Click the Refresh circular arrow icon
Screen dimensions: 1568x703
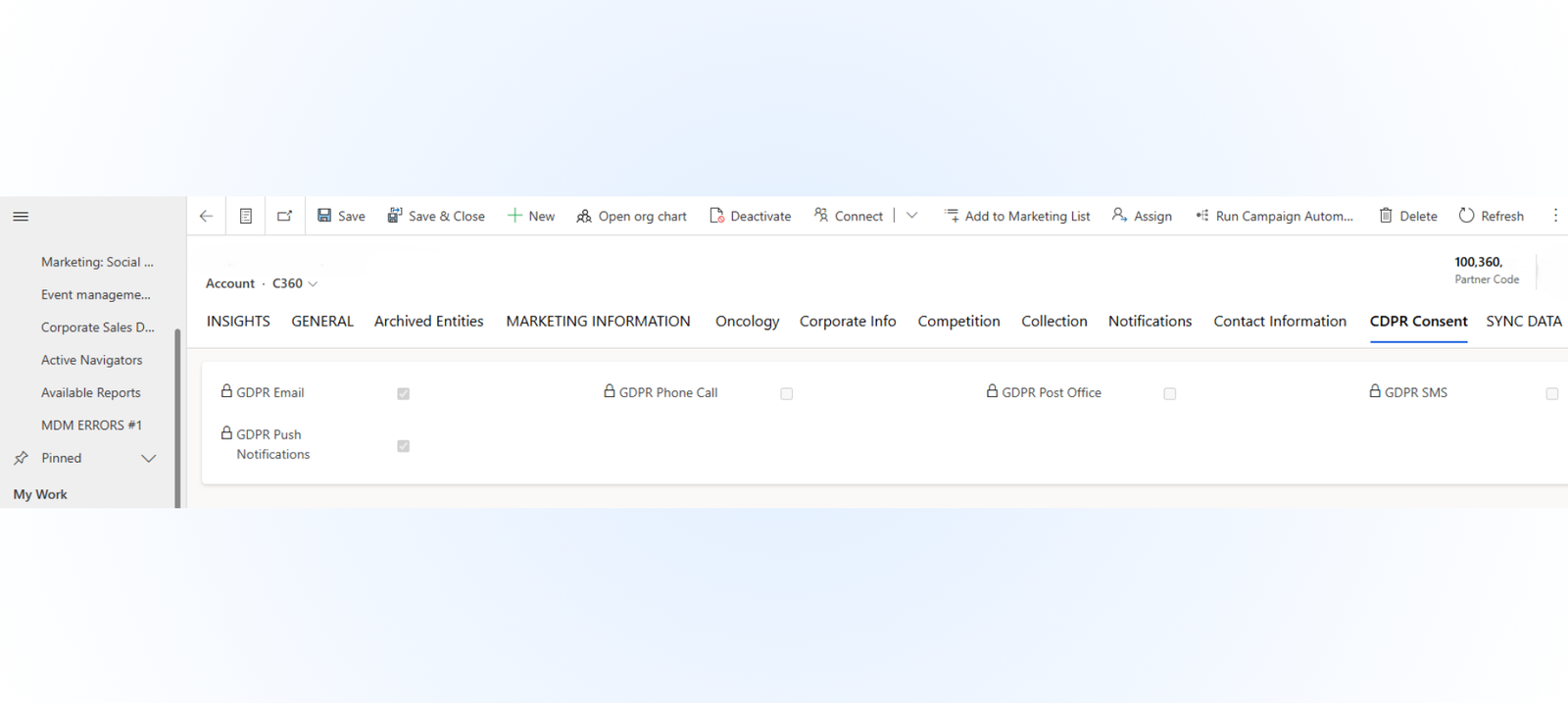[1466, 216]
